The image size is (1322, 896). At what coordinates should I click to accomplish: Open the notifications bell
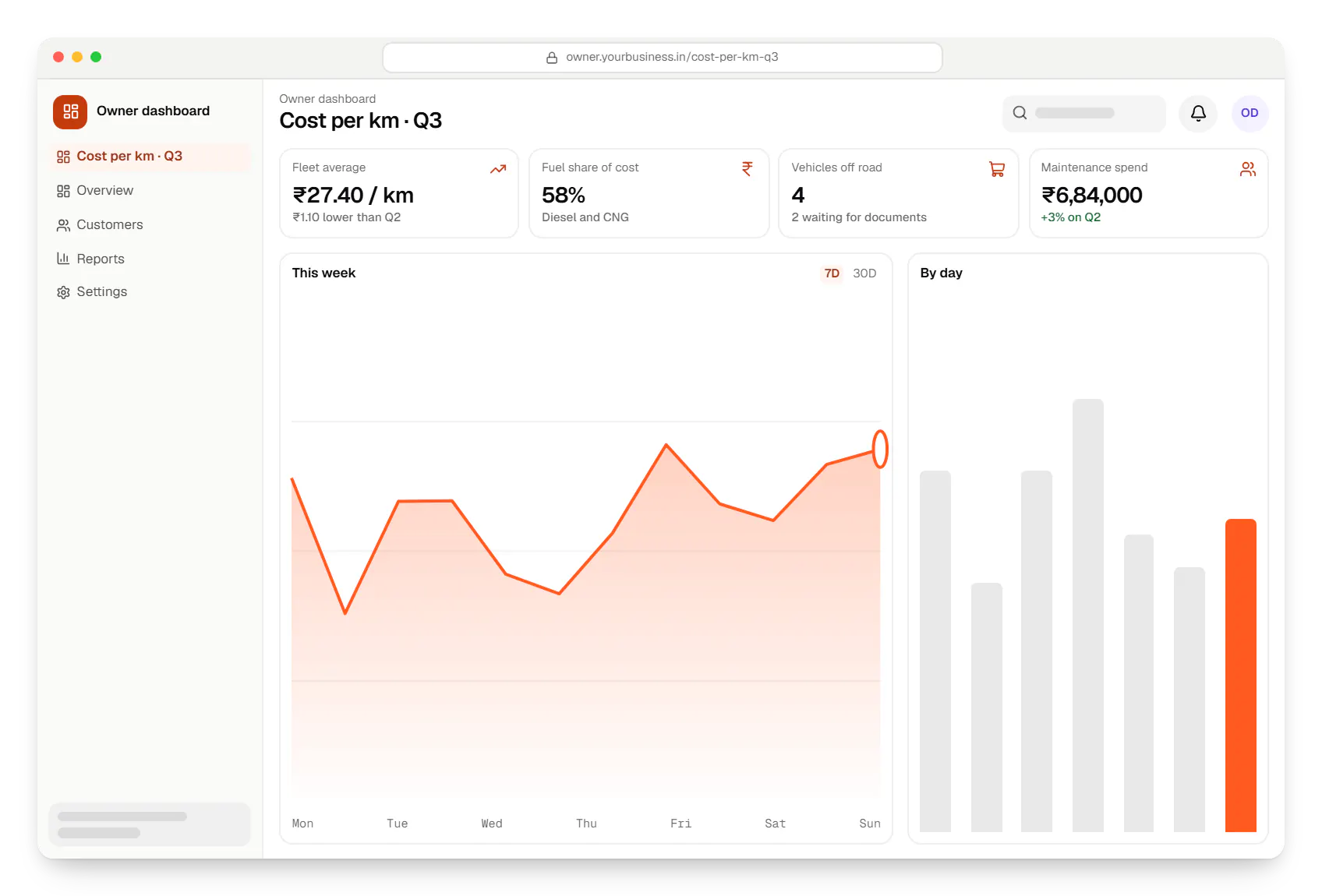1198,113
